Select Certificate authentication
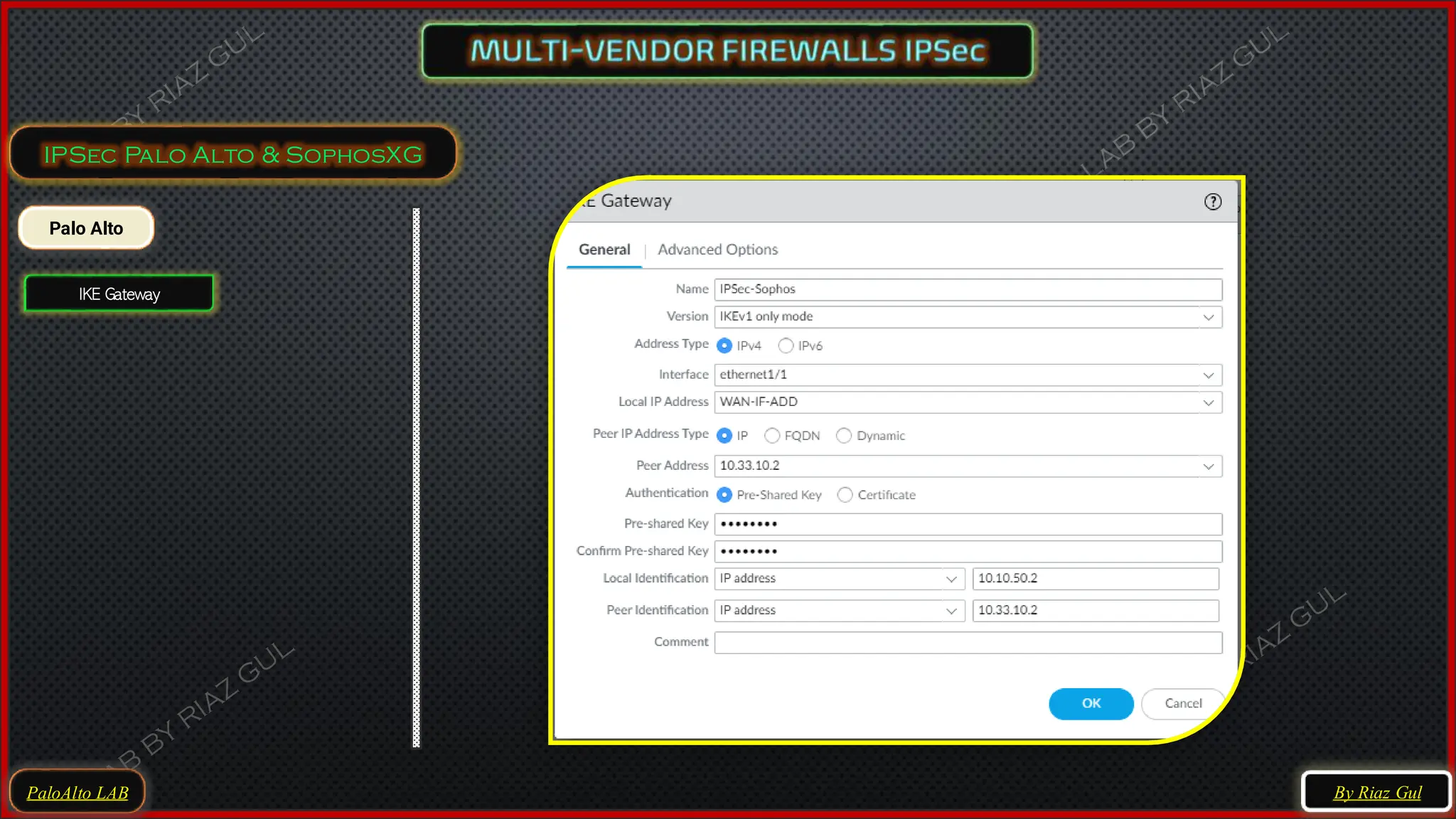The width and height of the screenshot is (1456, 819). tap(845, 495)
